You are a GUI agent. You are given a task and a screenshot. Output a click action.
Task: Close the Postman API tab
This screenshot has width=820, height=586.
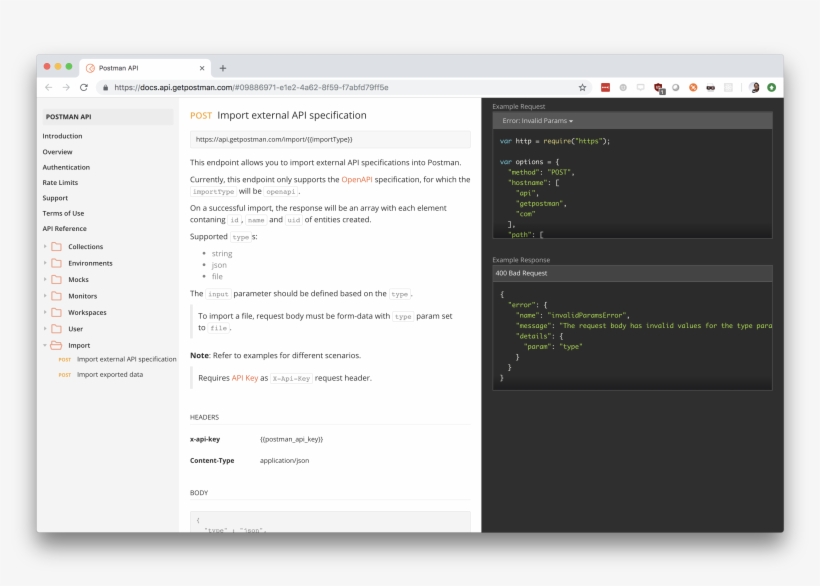[x=202, y=68]
